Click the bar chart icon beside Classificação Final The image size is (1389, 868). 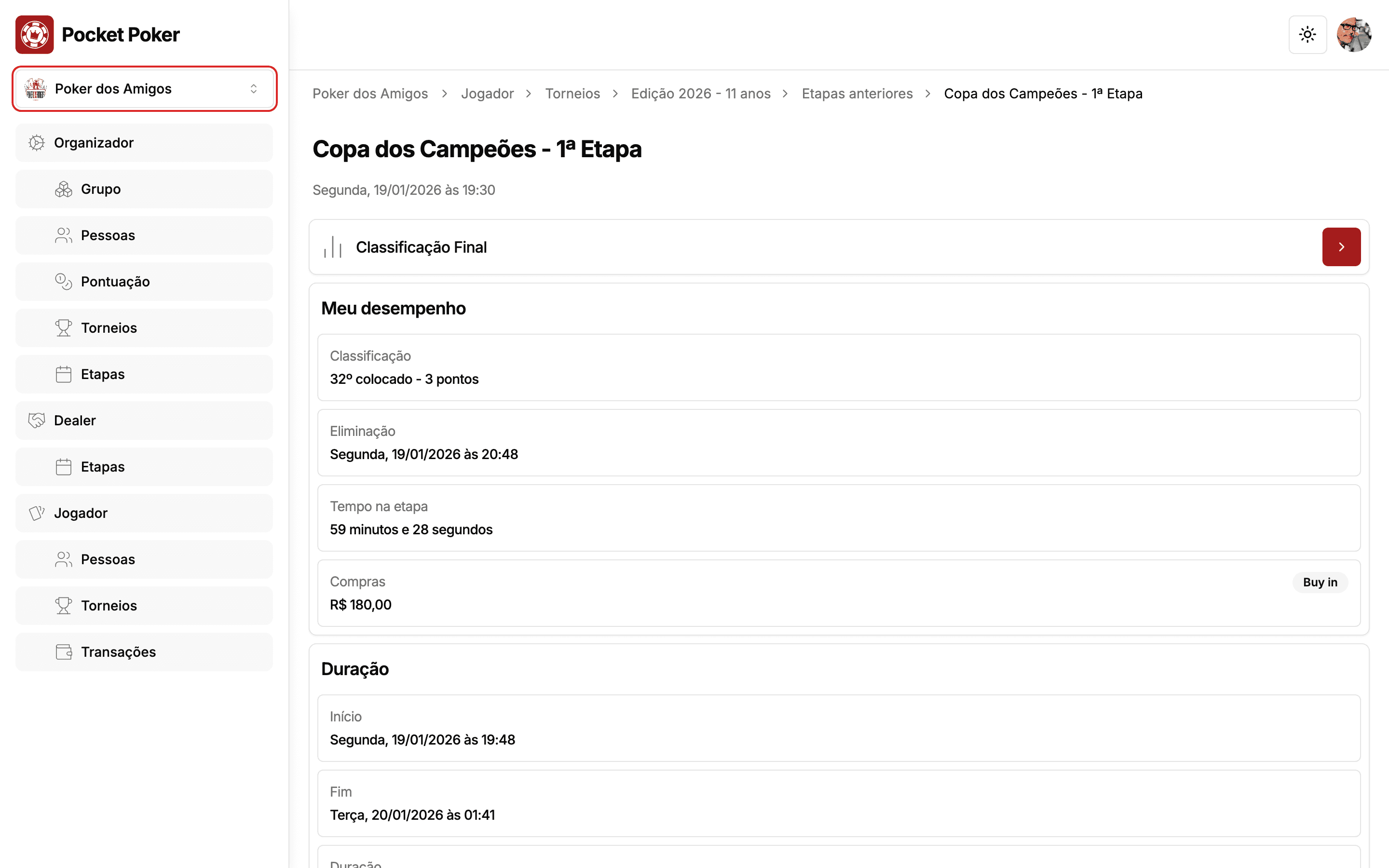333,247
